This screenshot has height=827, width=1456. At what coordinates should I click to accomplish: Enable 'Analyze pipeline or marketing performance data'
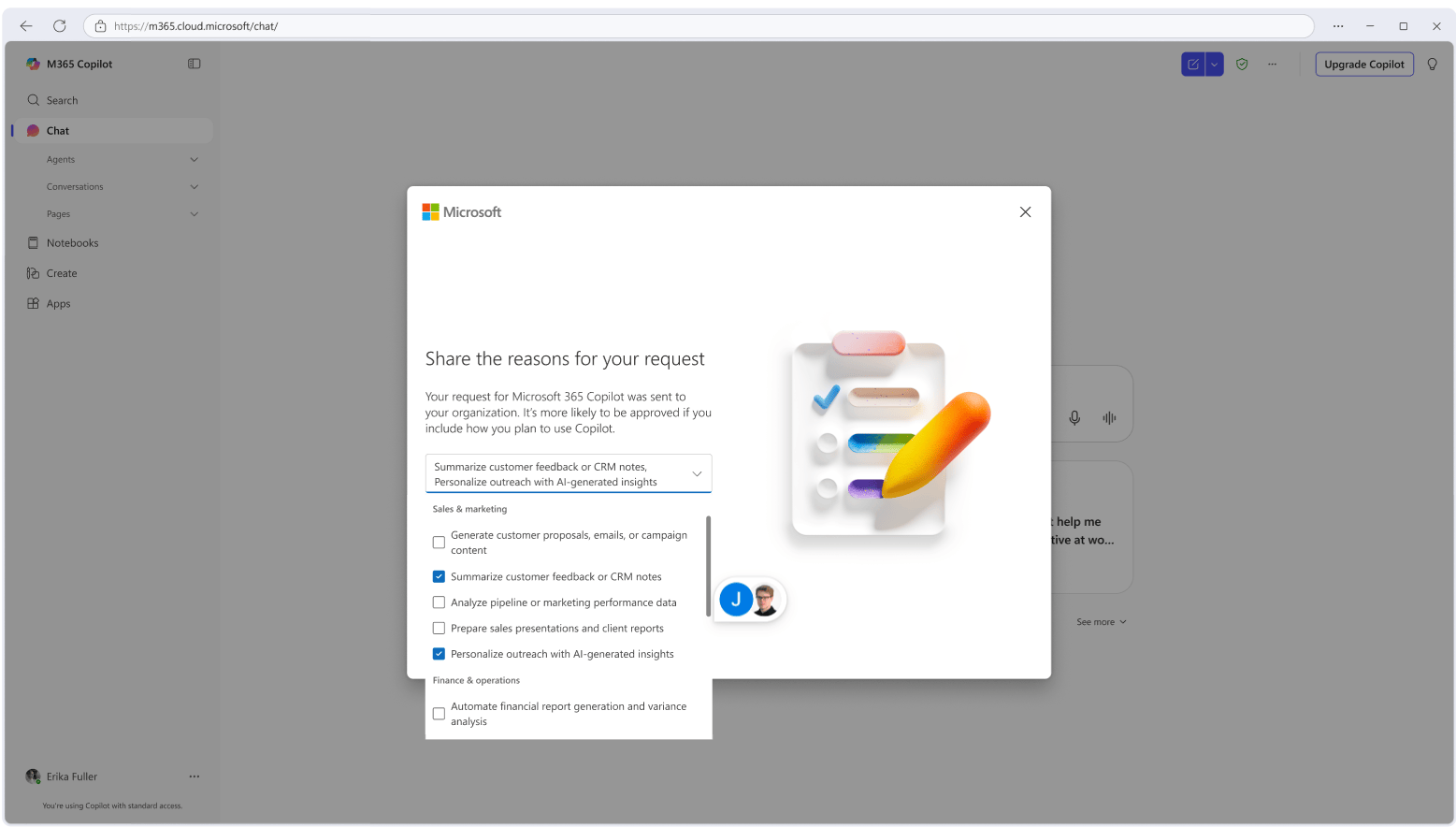click(439, 602)
